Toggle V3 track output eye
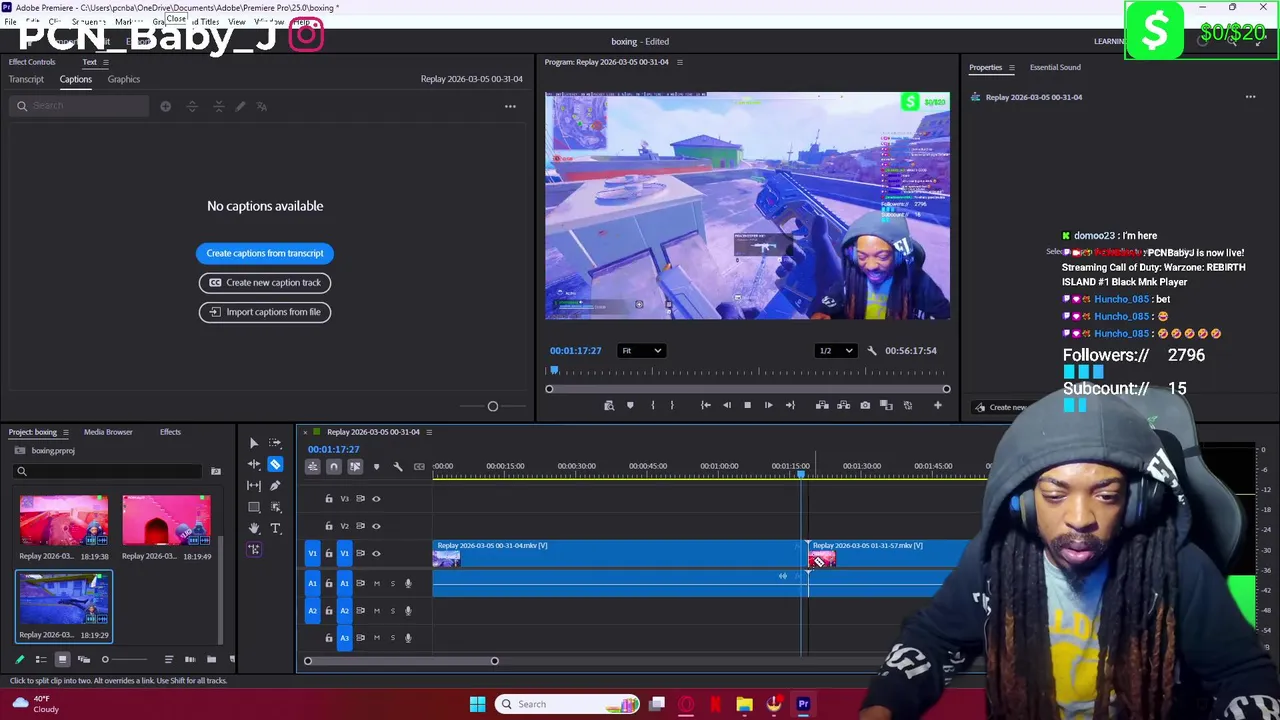The image size is (1280, 720). 376,498
